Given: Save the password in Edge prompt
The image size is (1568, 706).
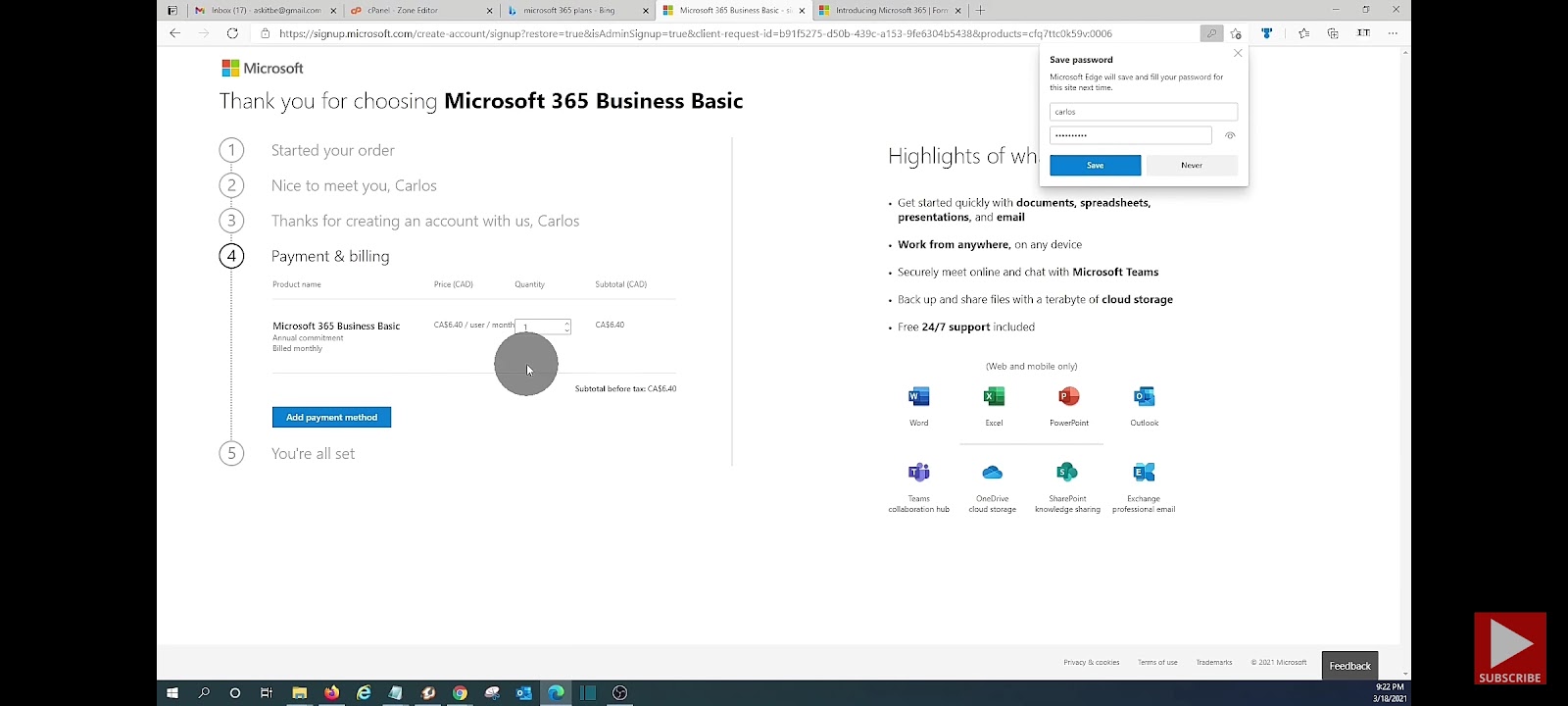Looking at the screenshot, I should point(1095,166).
